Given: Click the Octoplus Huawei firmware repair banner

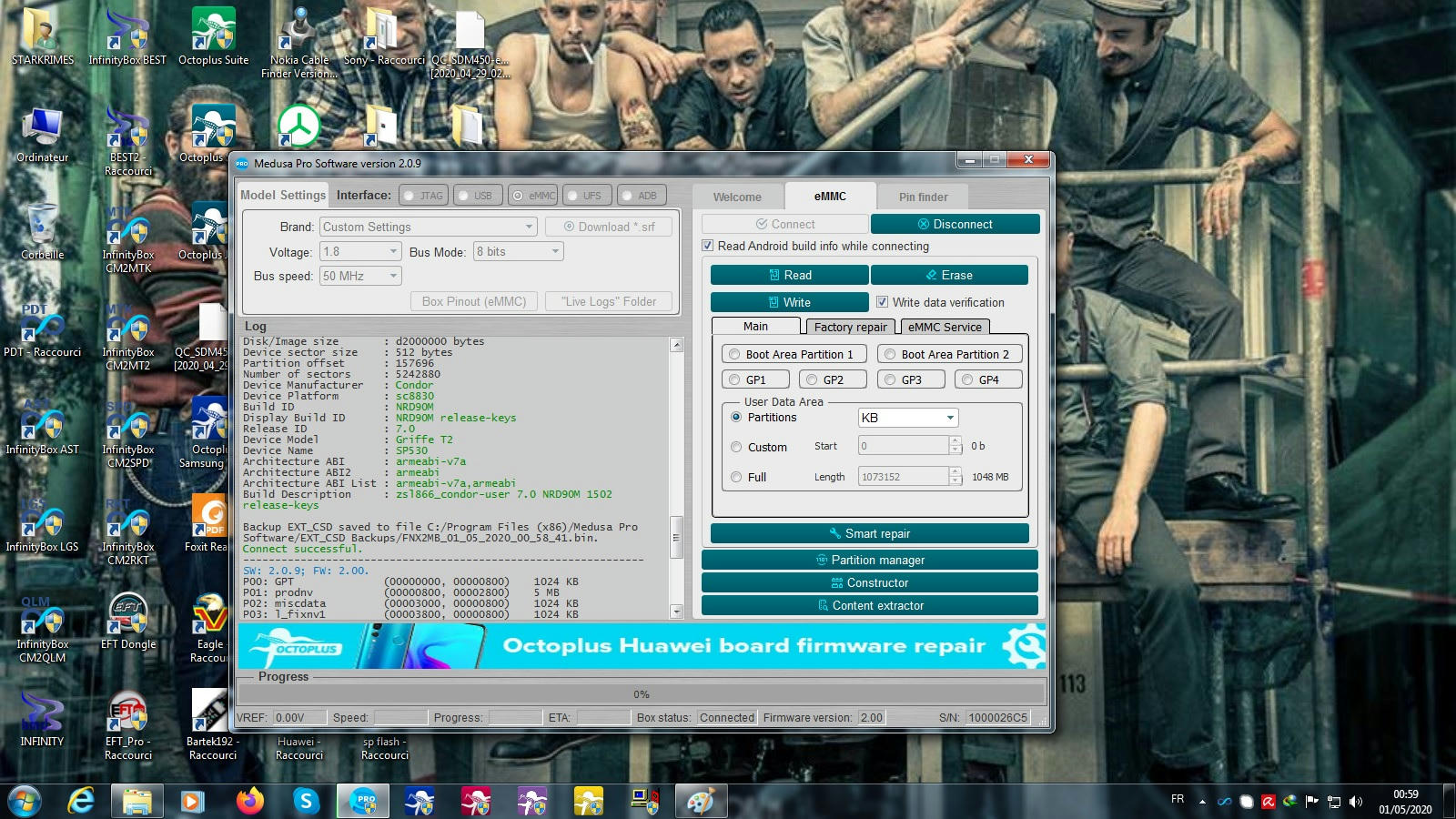Looking at the screenshot, I should coord(642,646).
